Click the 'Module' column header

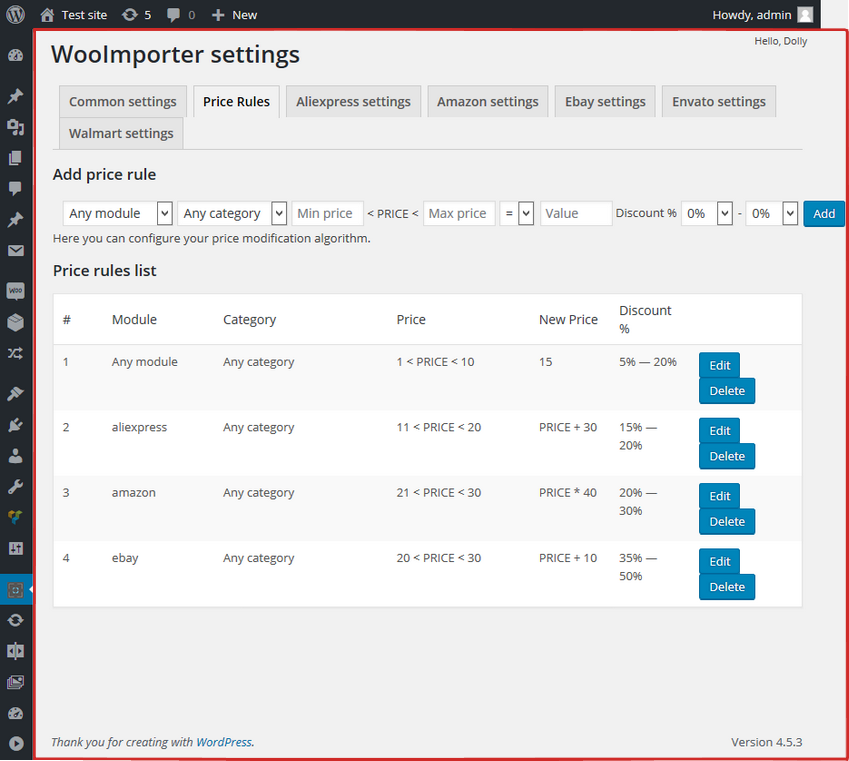point(134,320)
